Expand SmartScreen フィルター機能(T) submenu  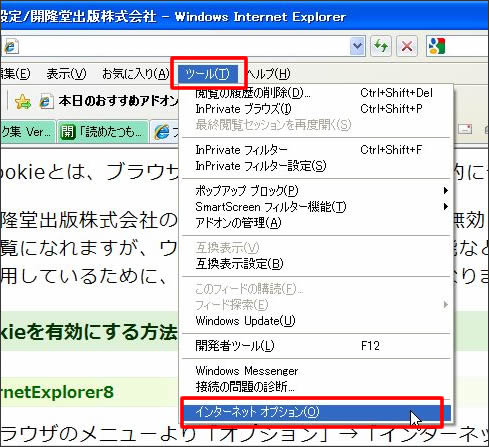316,207
